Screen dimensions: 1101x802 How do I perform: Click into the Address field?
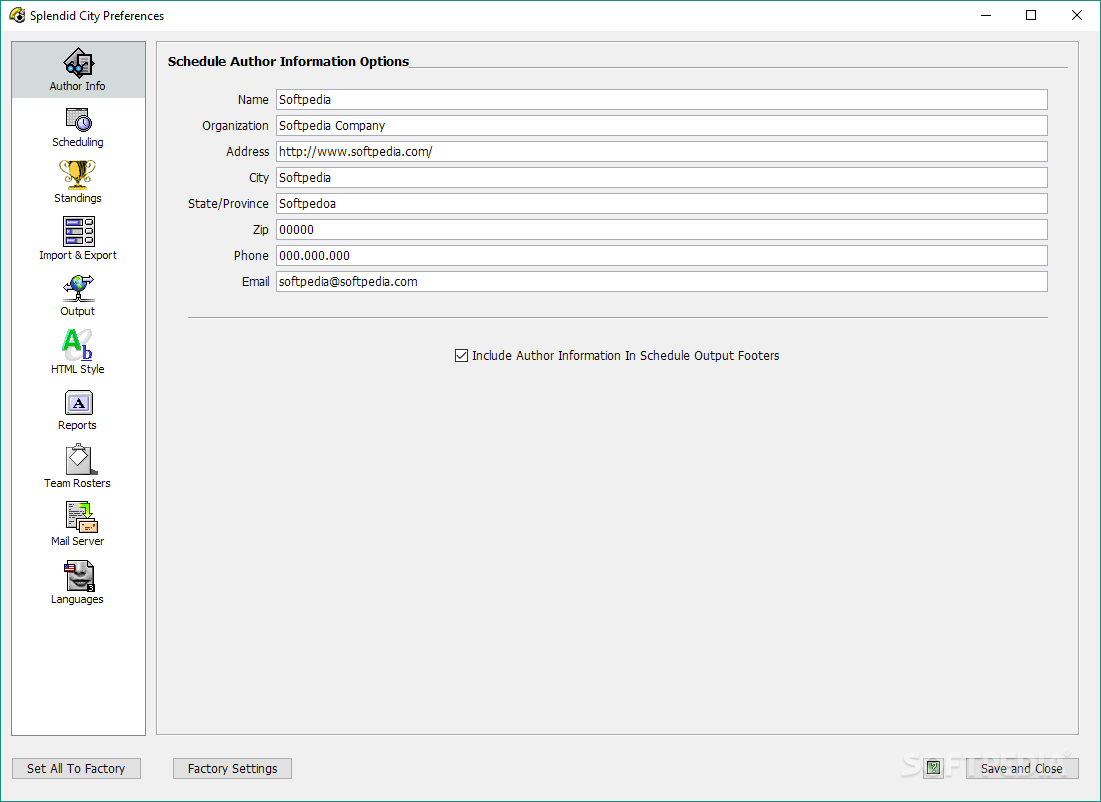pyautogui.click(x=661, y=152)
